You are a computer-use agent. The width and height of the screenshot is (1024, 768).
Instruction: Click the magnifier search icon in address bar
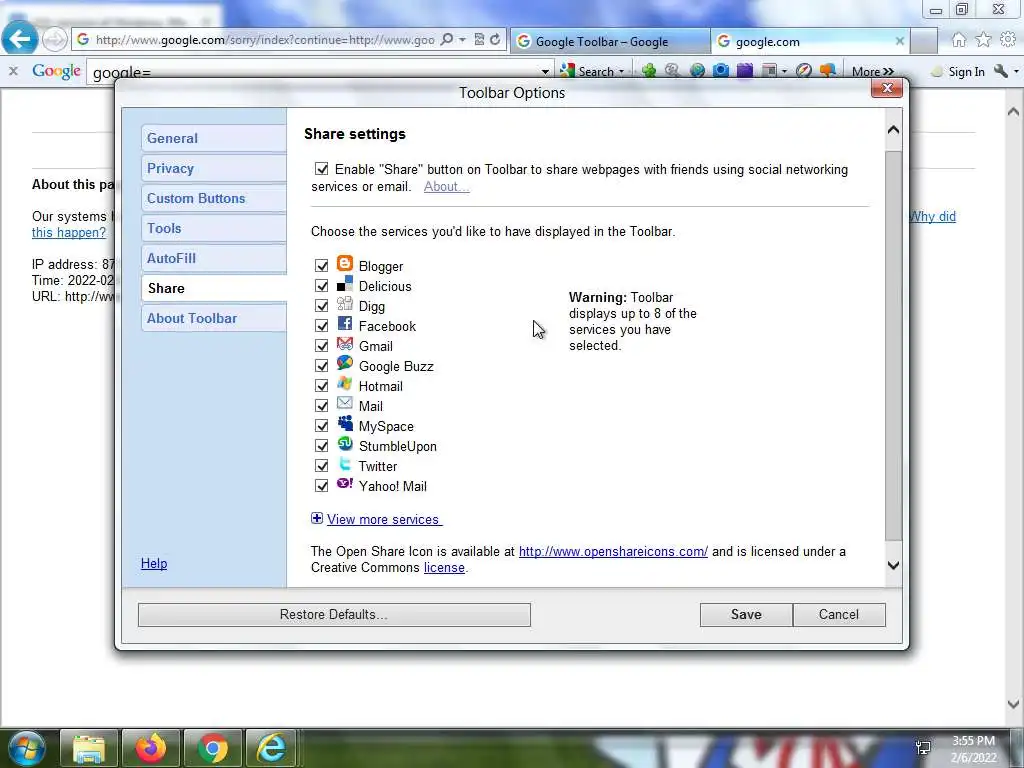coord(447,40)
